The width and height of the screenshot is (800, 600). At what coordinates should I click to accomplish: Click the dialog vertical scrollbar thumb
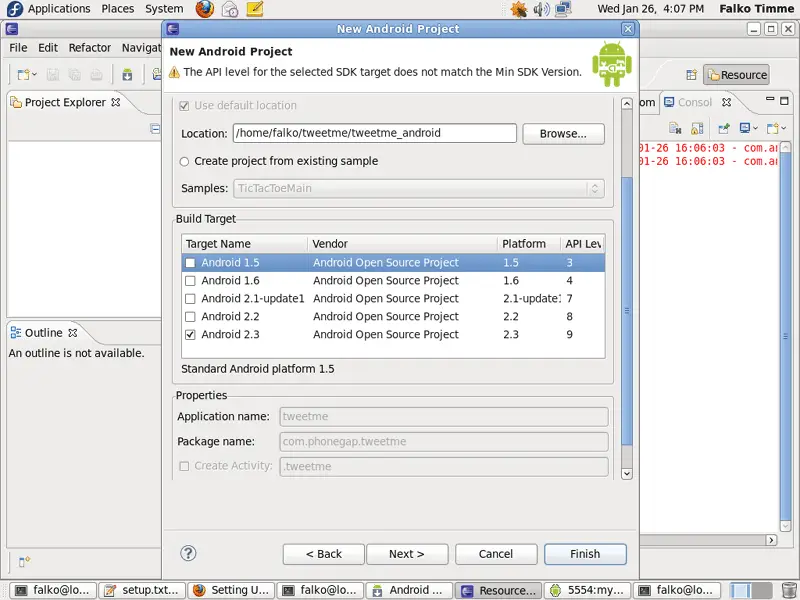(627, 311)
